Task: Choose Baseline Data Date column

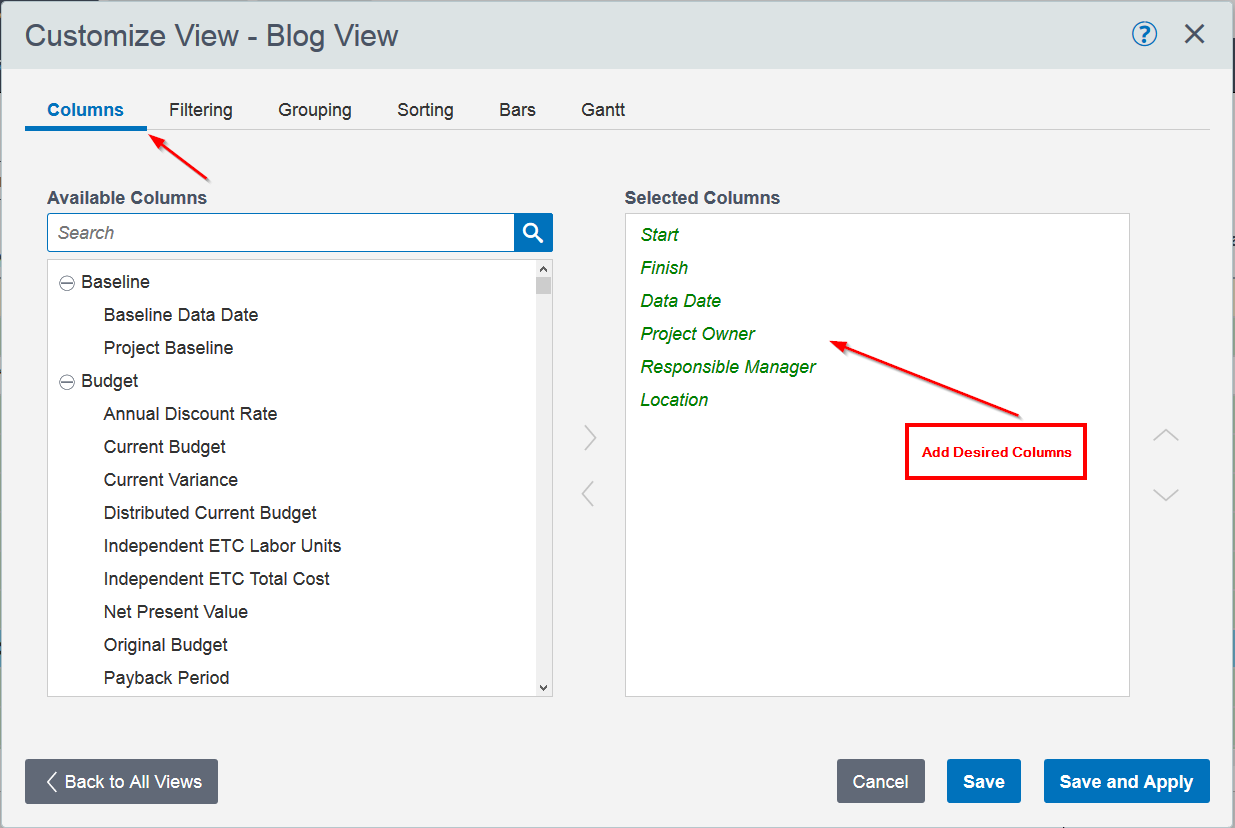Action: [180, 315]
